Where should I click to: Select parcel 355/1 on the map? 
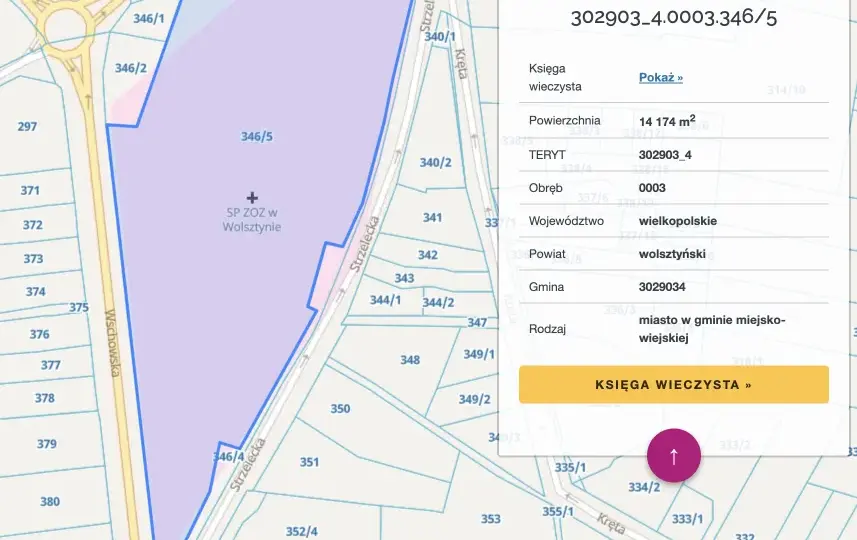[558, 512]
